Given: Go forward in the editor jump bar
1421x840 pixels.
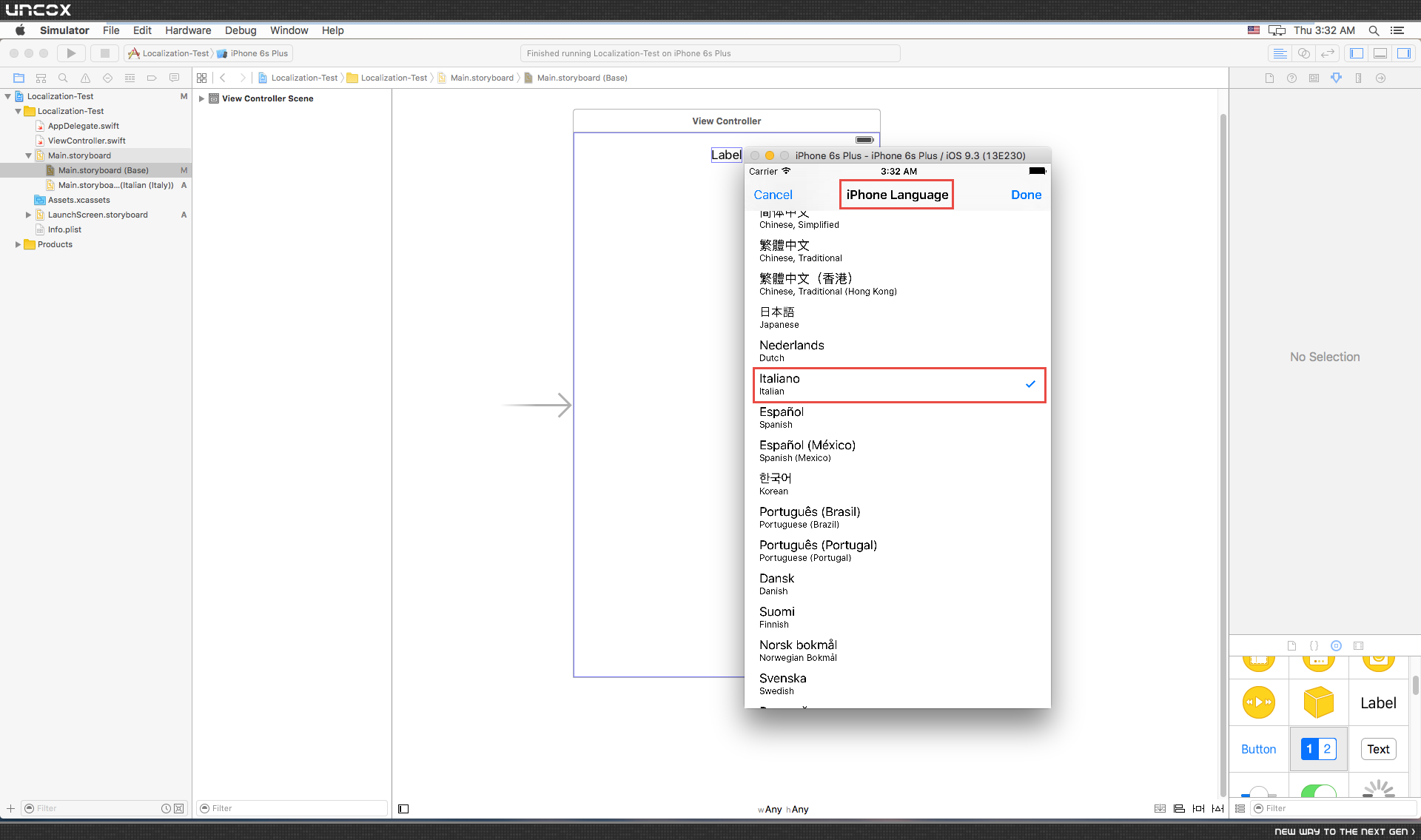Looking at the screenshot, I should 242,78.
